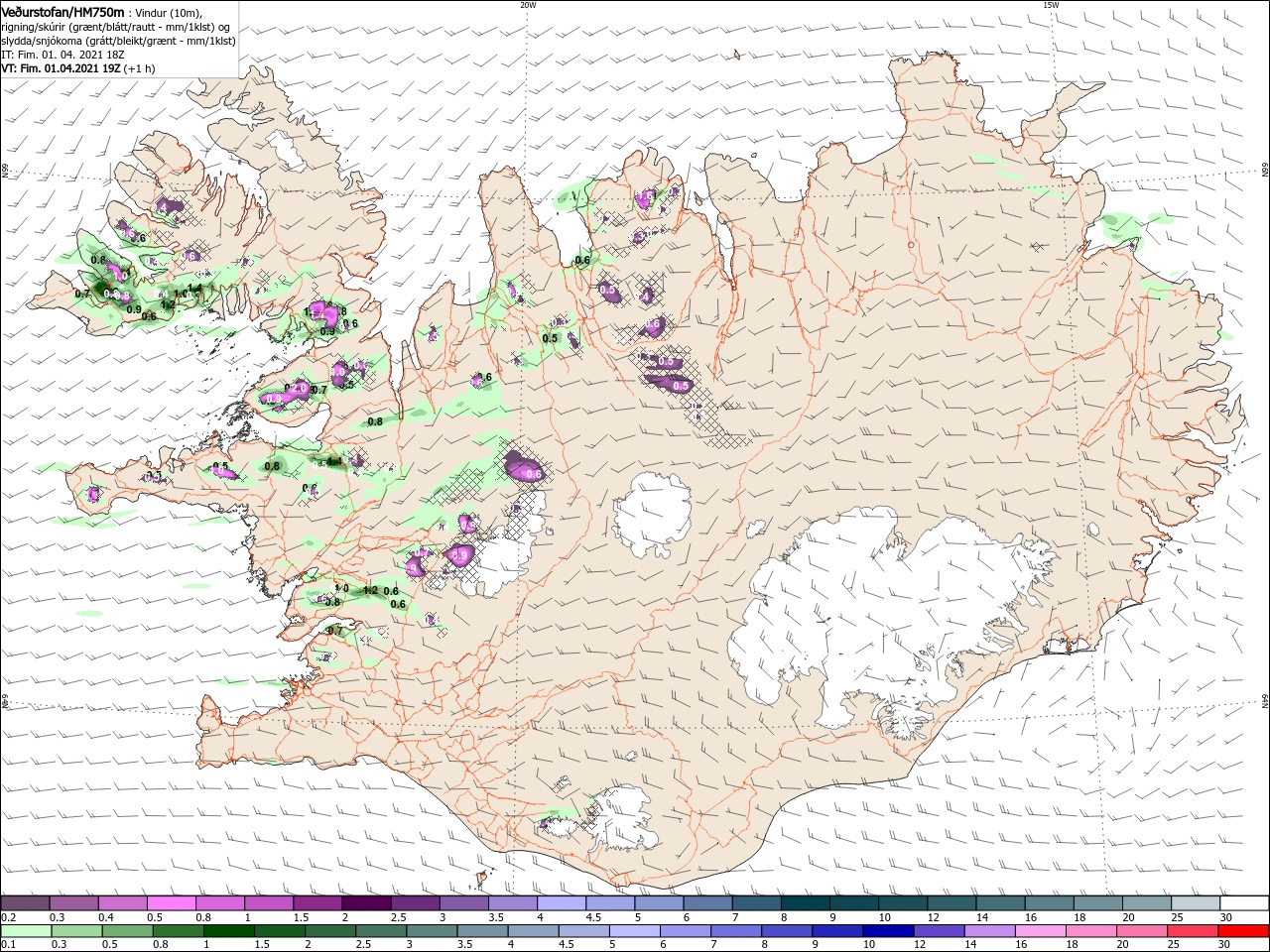Select upper legend pale grey swatch starting at 25
The height and width of the screenshot is (952, 1270).
[x=1196, y=902]
